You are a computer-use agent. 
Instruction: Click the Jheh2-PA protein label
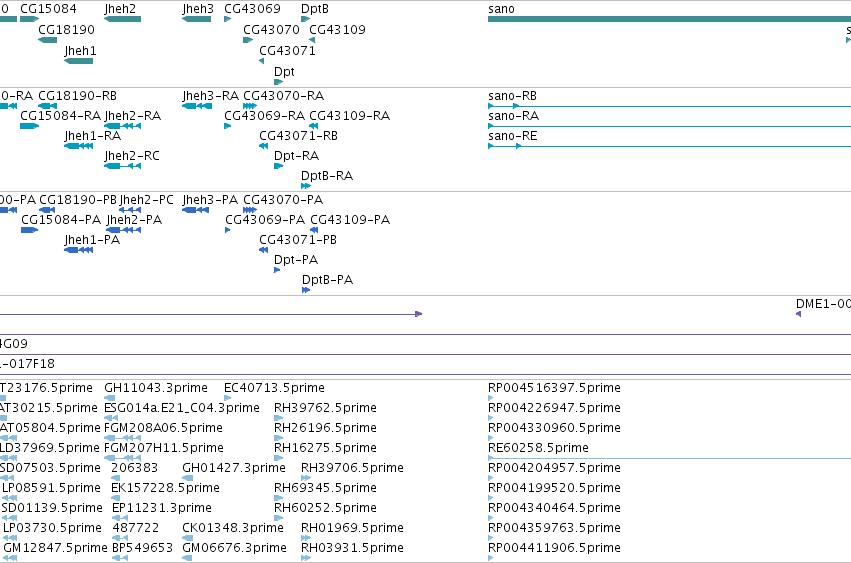[x=134, y=220]
